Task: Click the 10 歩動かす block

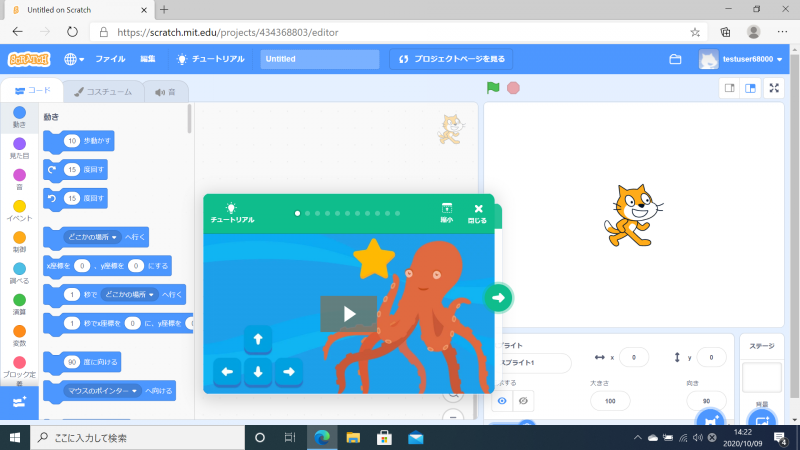Action: coord(79,141)
